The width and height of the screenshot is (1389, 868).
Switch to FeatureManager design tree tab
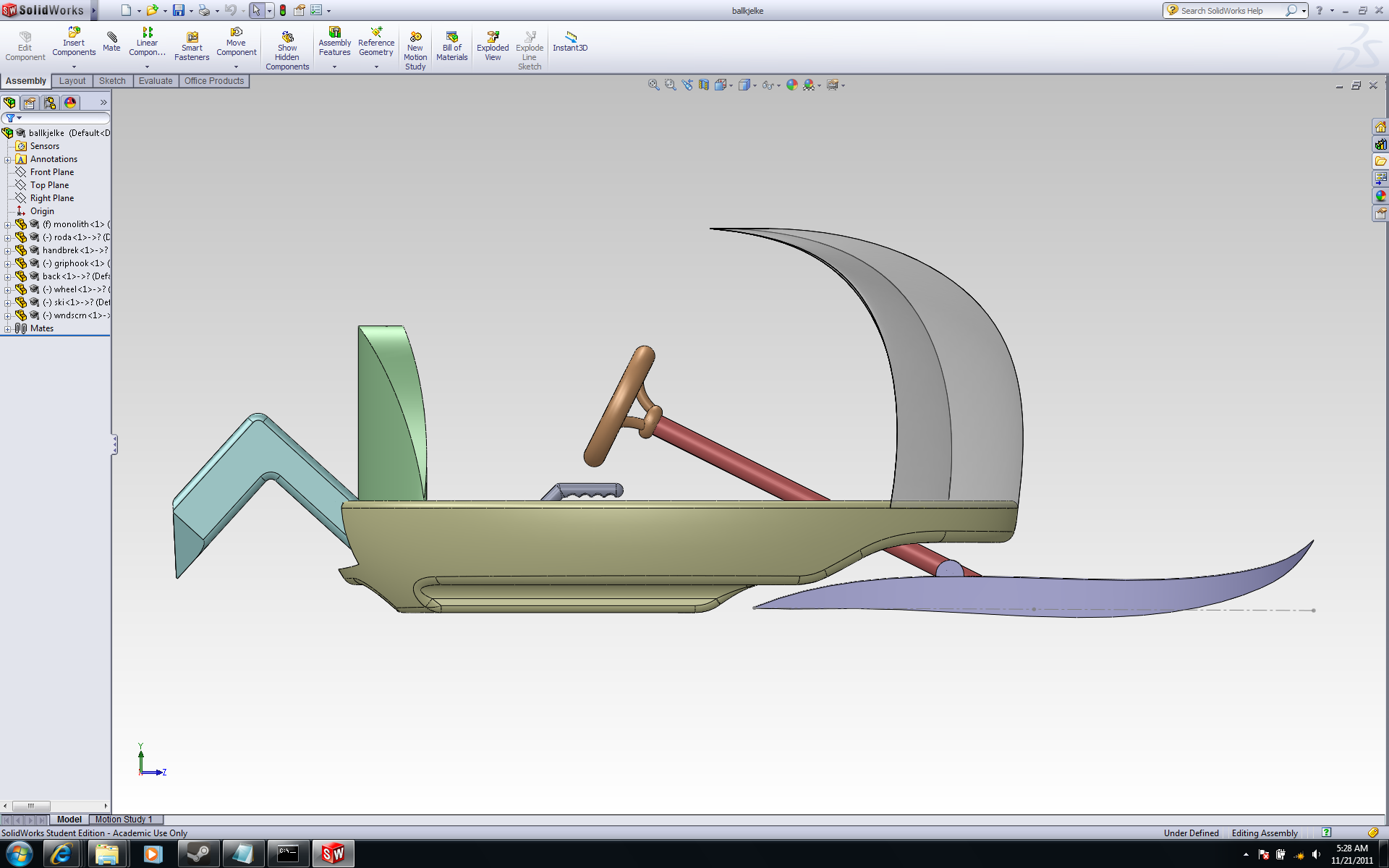pos(9,103)
